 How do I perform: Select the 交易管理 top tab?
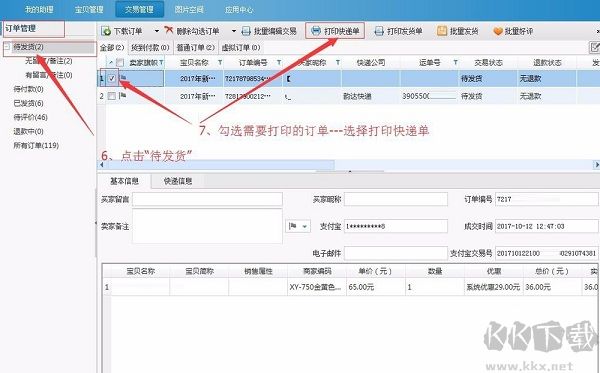(x=139, y=10)
